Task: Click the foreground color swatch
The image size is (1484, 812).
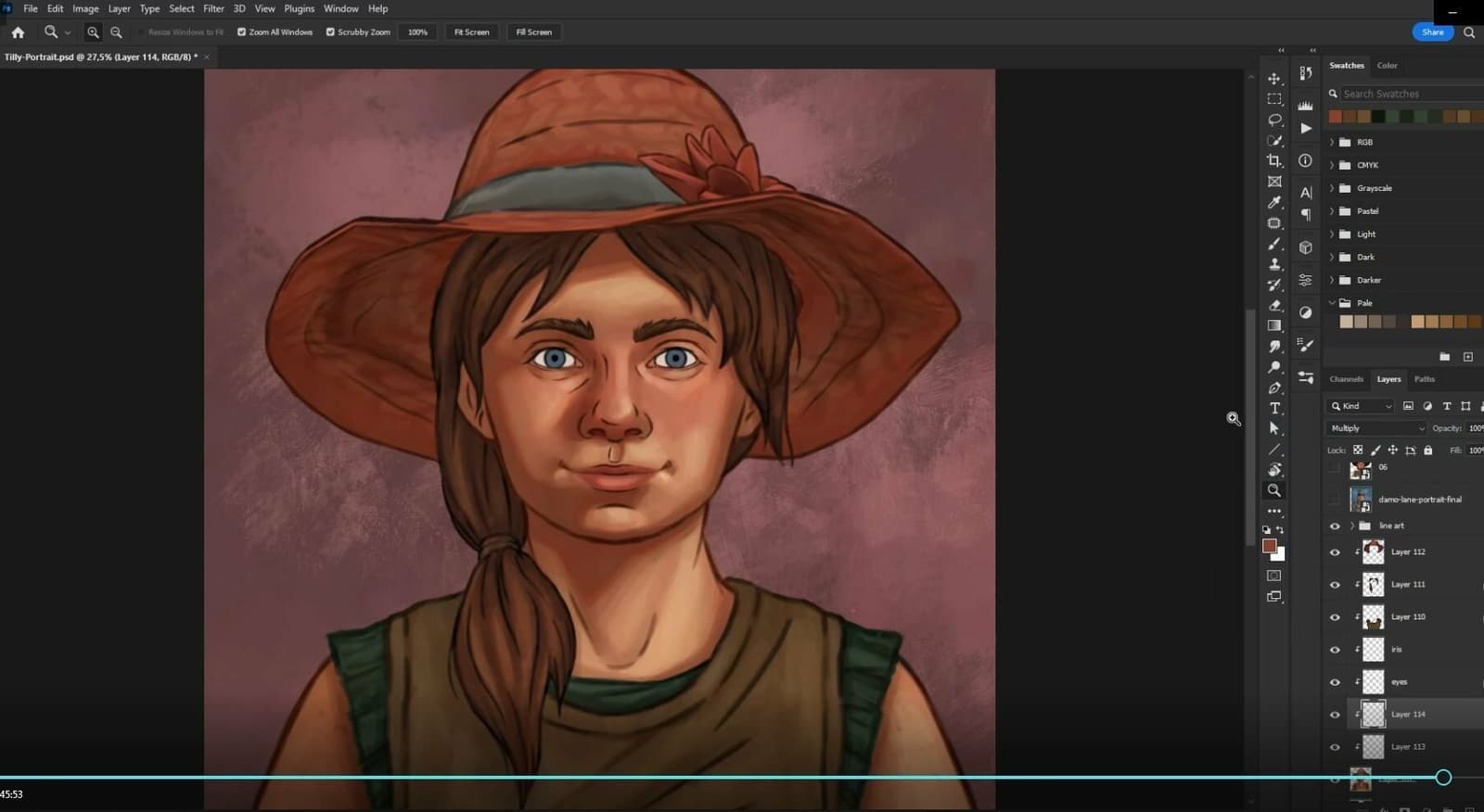Action: pyautogui.click(x=1269, y=546)
